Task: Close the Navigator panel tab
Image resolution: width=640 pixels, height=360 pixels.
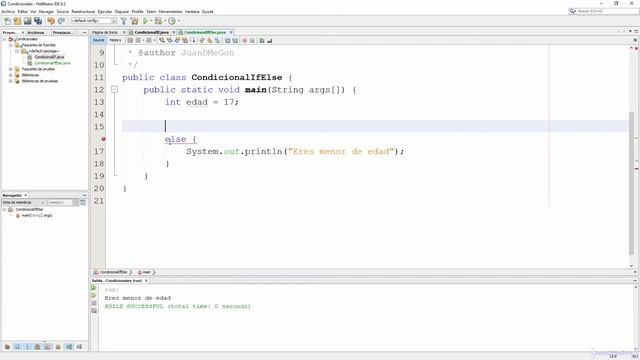Action: coord(26,196)
